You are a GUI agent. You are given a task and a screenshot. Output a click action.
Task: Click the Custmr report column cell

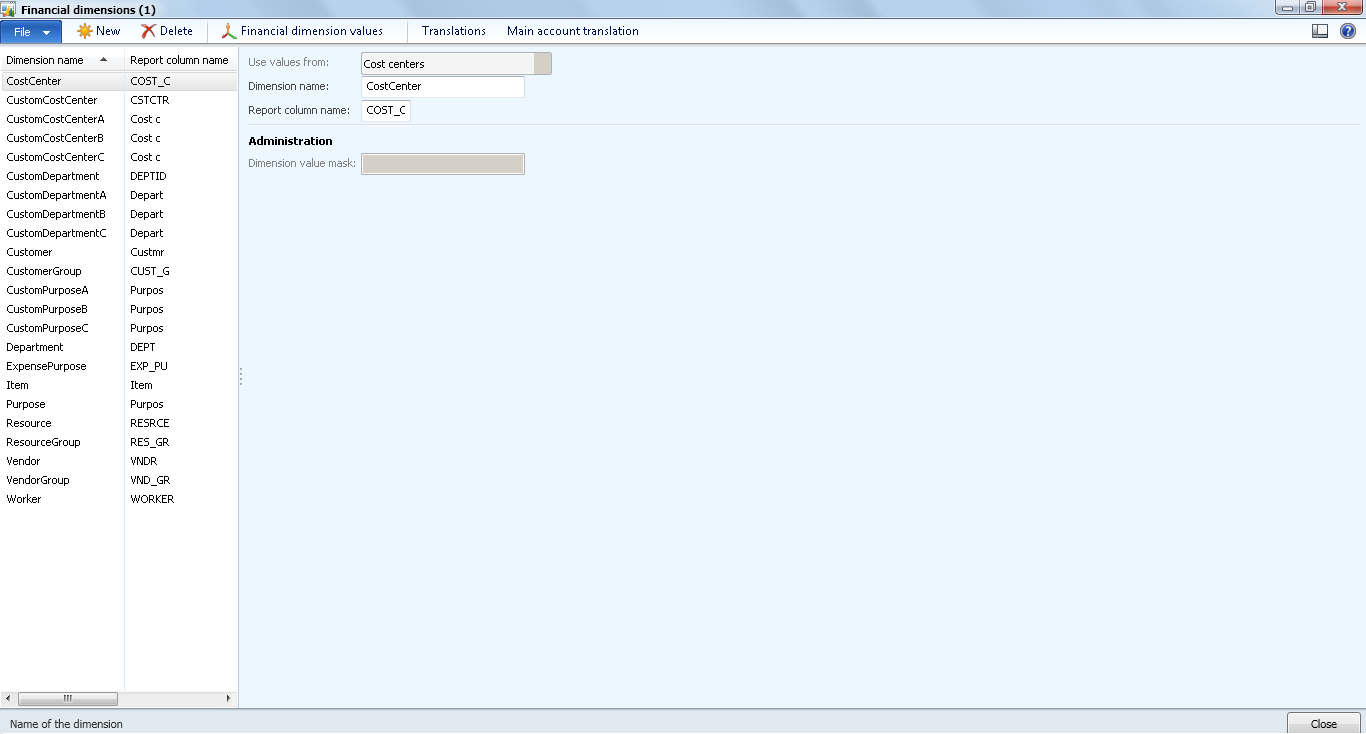[x=181, y=252]
